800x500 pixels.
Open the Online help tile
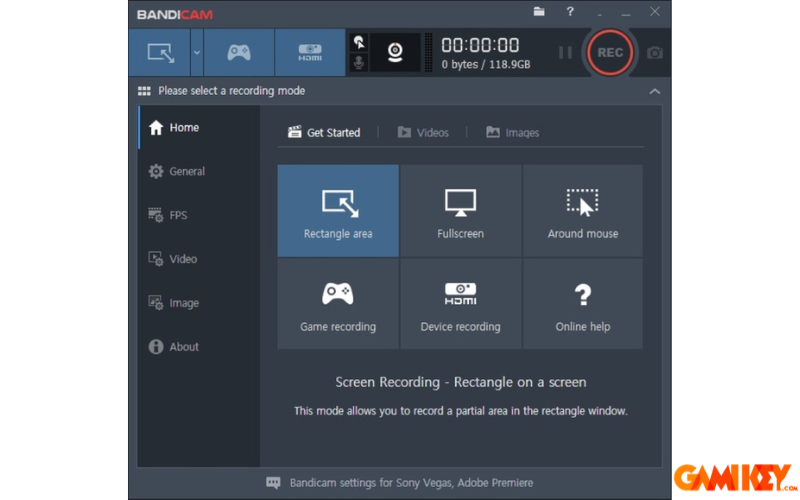(x=583, y=304)
